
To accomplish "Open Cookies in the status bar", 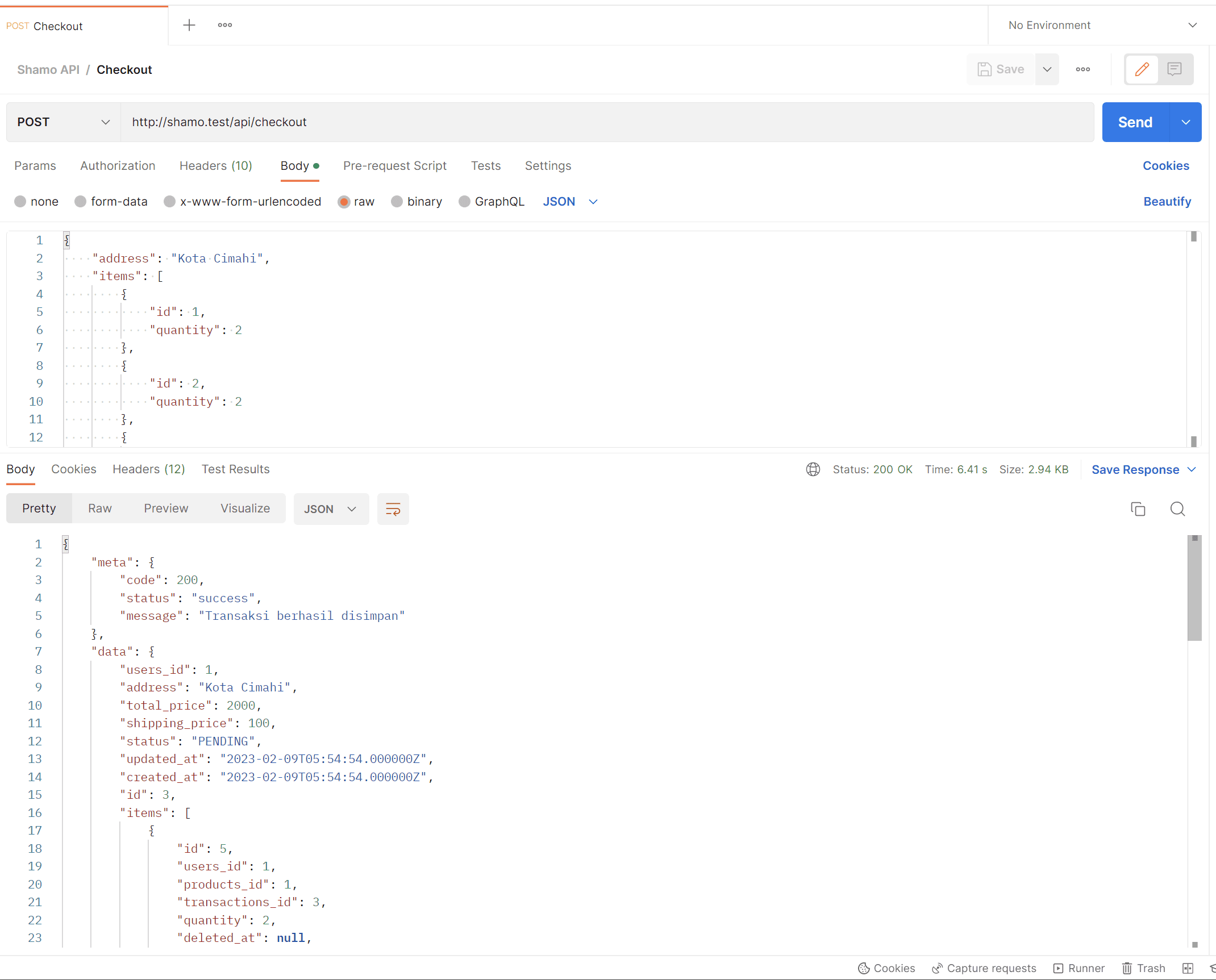I will click(x=886, y=968).
